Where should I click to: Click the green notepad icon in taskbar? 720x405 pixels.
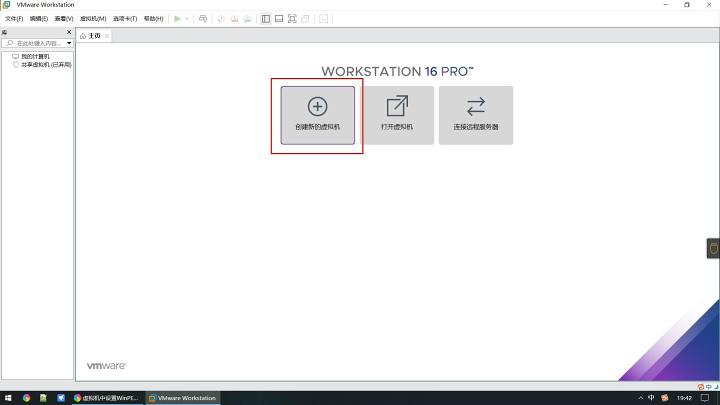tap(43, 398)
